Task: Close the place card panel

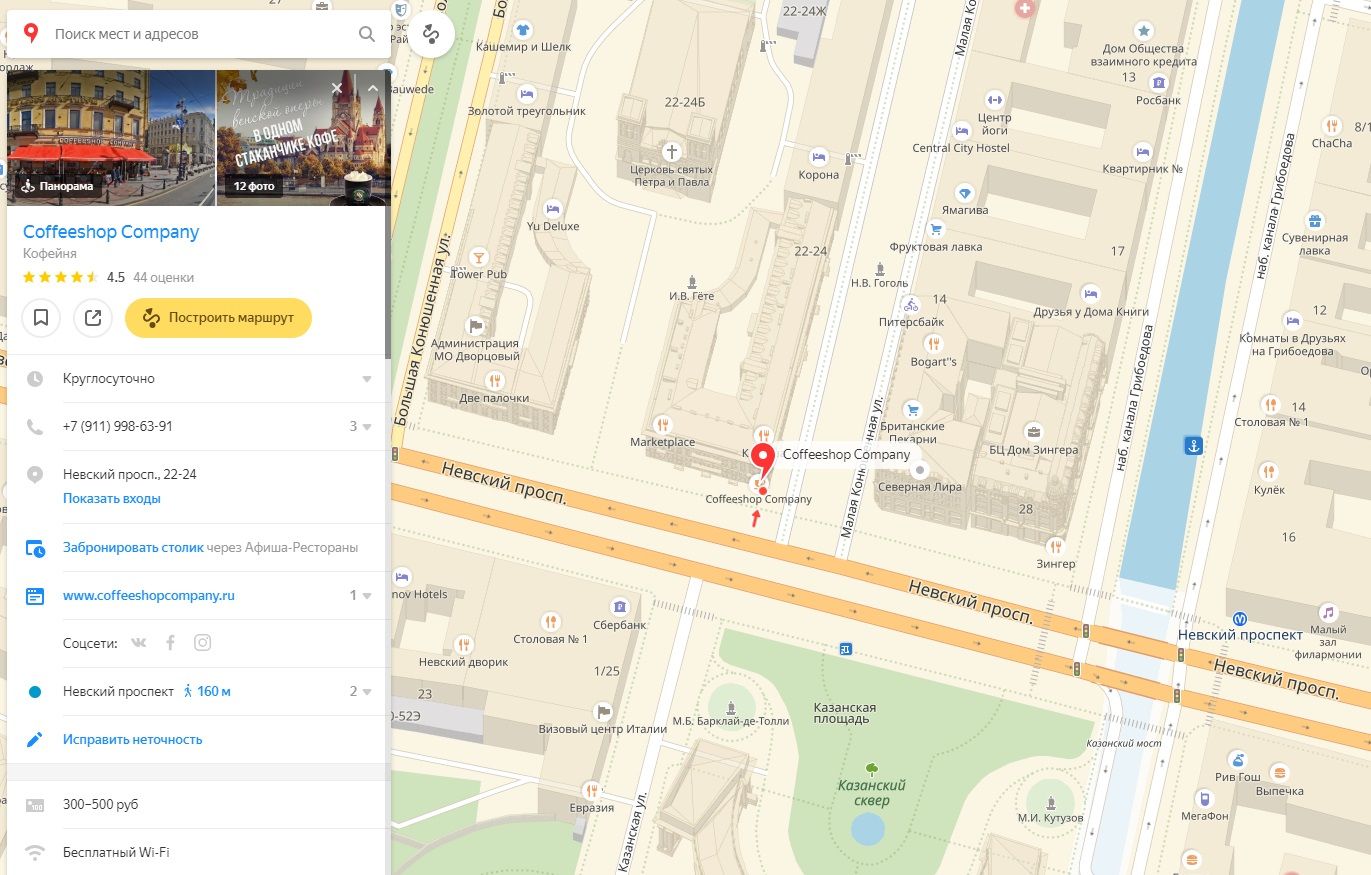Action: (x=337, y=88)
